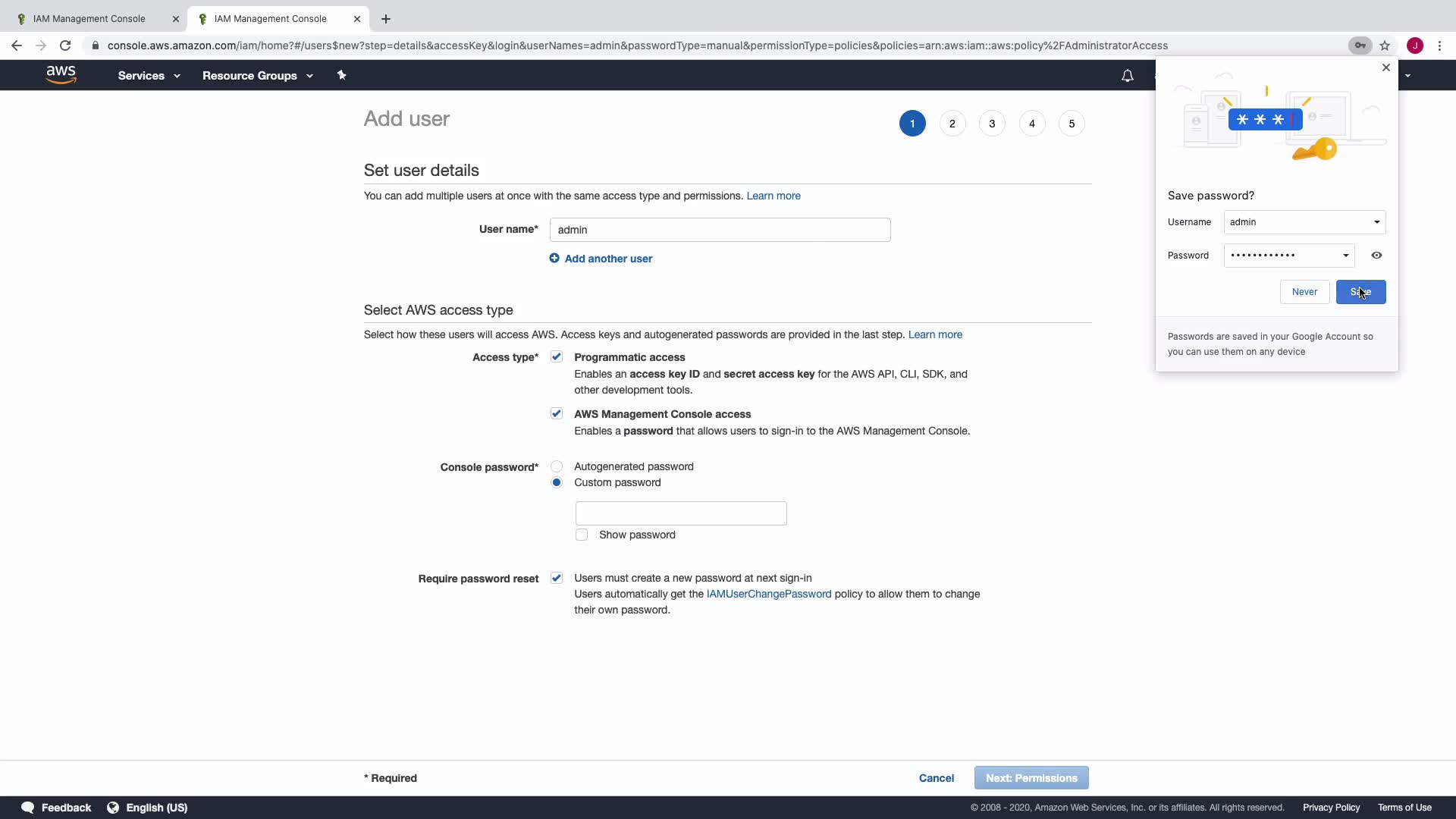Image resolution: width=1456 pixels, height=819 pixels.
Task: Click the Never button in password prompt
Action: pyautogui.click(x=1304, y=292)
